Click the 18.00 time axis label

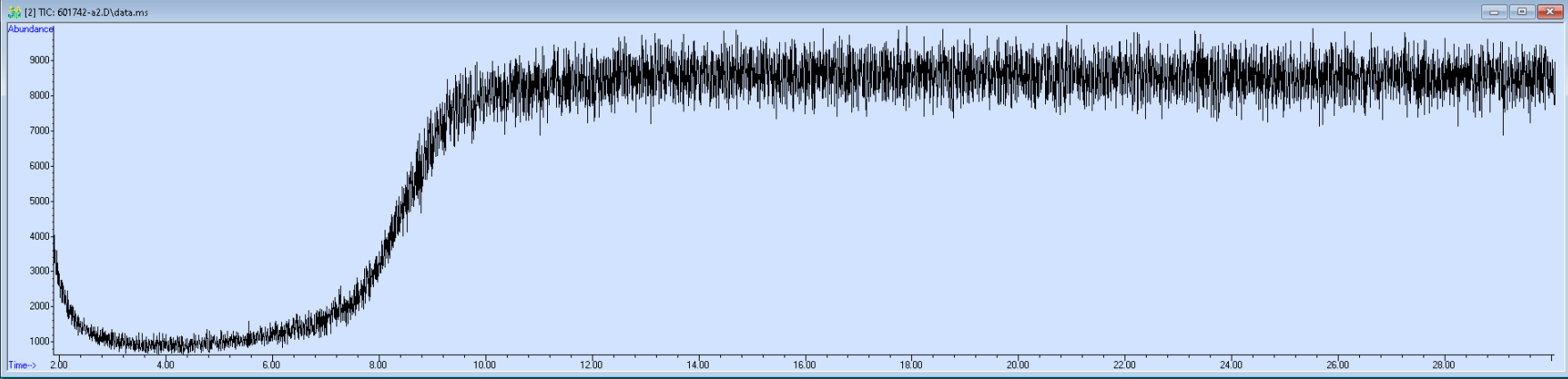pyautogui.click(x=911, y=366)
